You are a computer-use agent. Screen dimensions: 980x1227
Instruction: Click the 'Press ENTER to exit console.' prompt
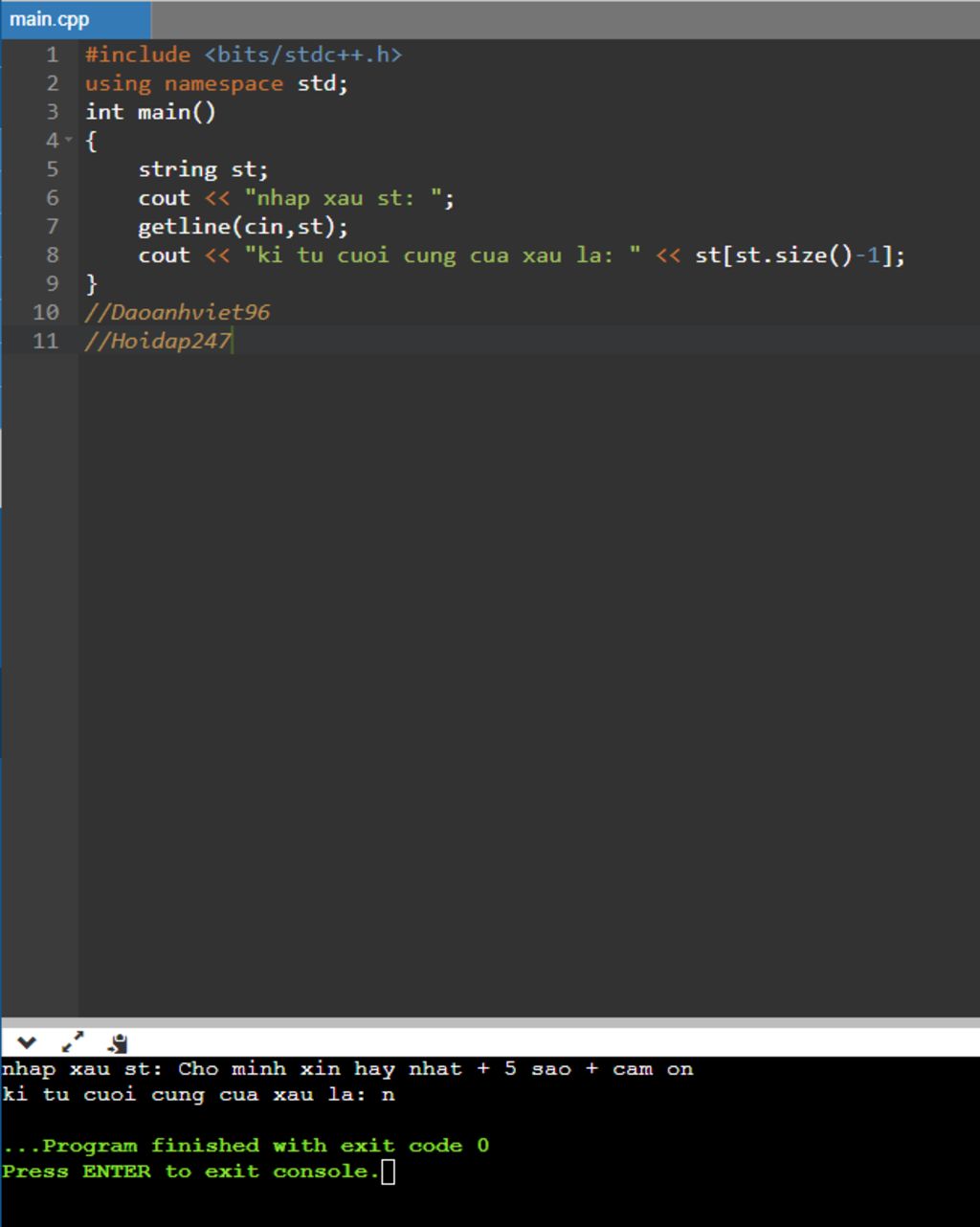pyautogui.click(x=190, y=1171)
